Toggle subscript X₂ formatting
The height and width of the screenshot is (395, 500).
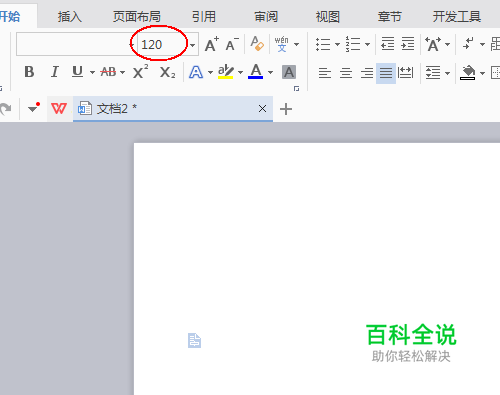click(167, 72)
